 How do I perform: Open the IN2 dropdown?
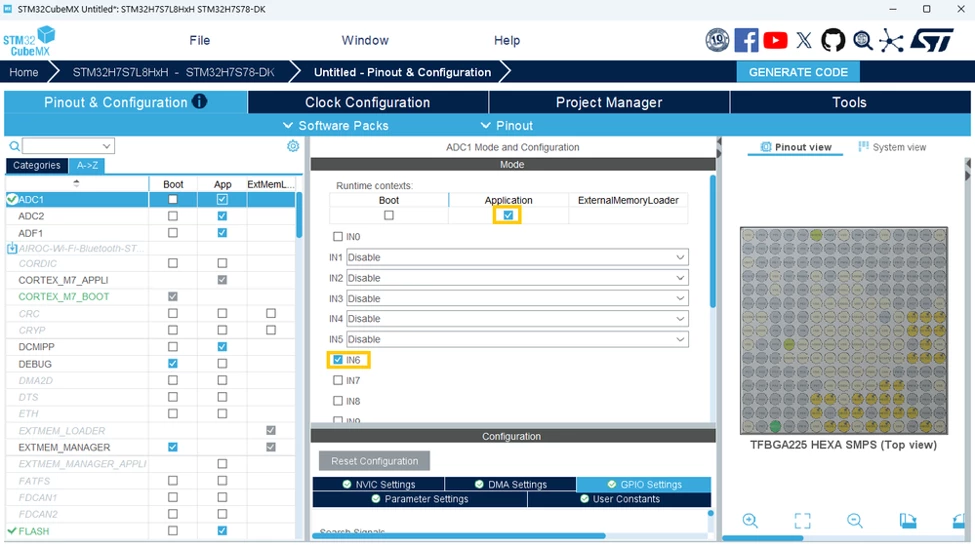click(517, 278)
